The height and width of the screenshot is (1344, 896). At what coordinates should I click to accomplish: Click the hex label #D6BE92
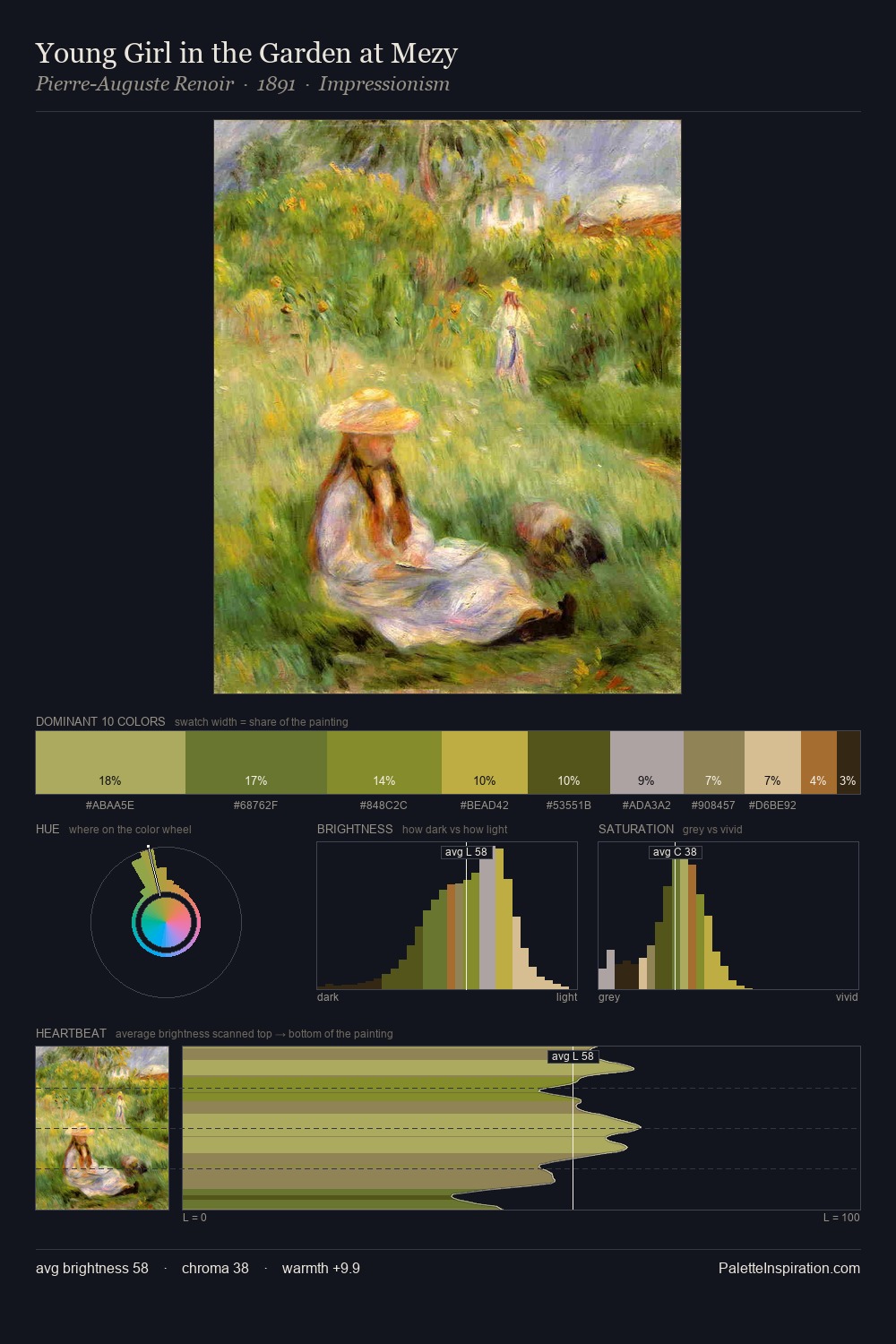[x=772, y=806]
